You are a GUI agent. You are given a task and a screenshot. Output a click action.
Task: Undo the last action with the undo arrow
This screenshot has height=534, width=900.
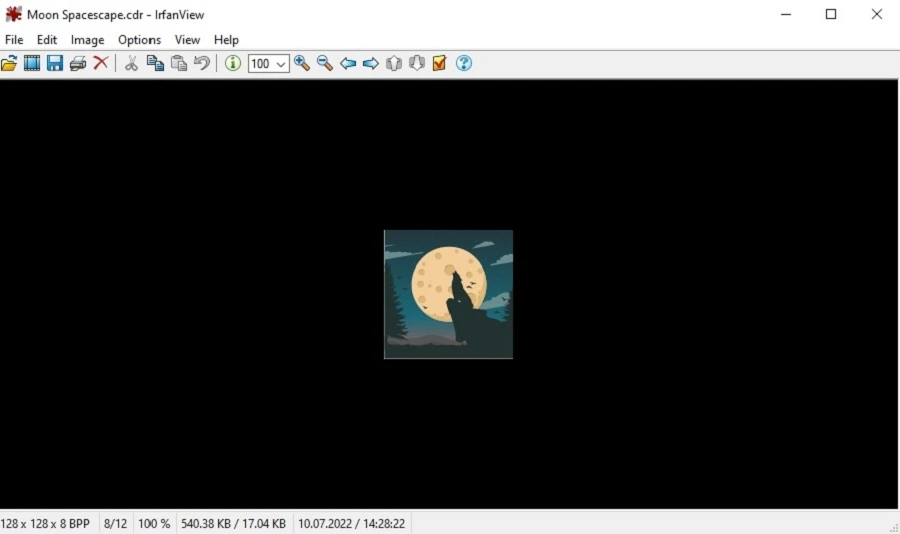pyautogui.click(x=201, y=63)
